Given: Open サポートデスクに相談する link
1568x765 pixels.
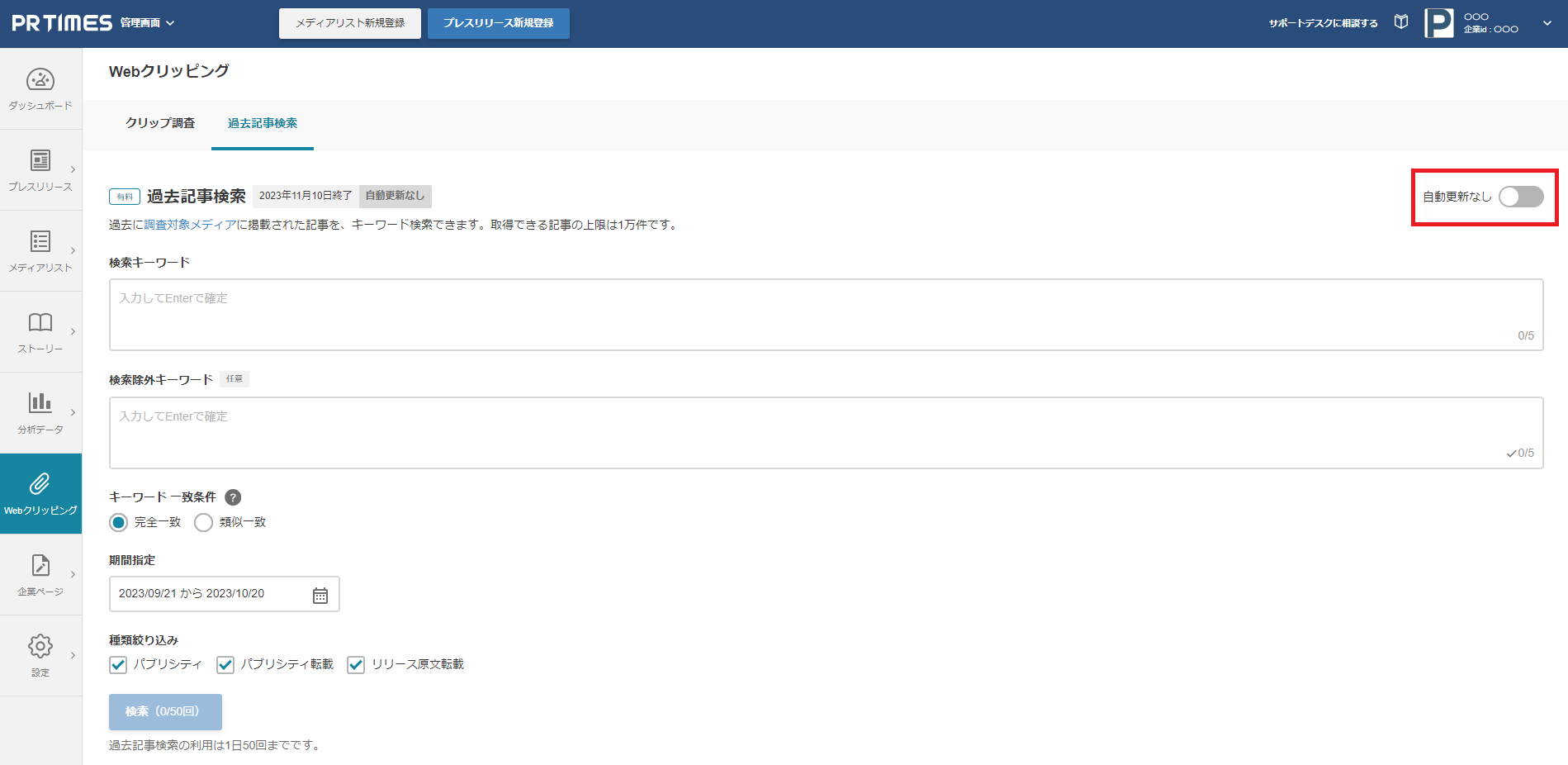Looking at the screenshot, I should click(x=1323, y=23).
